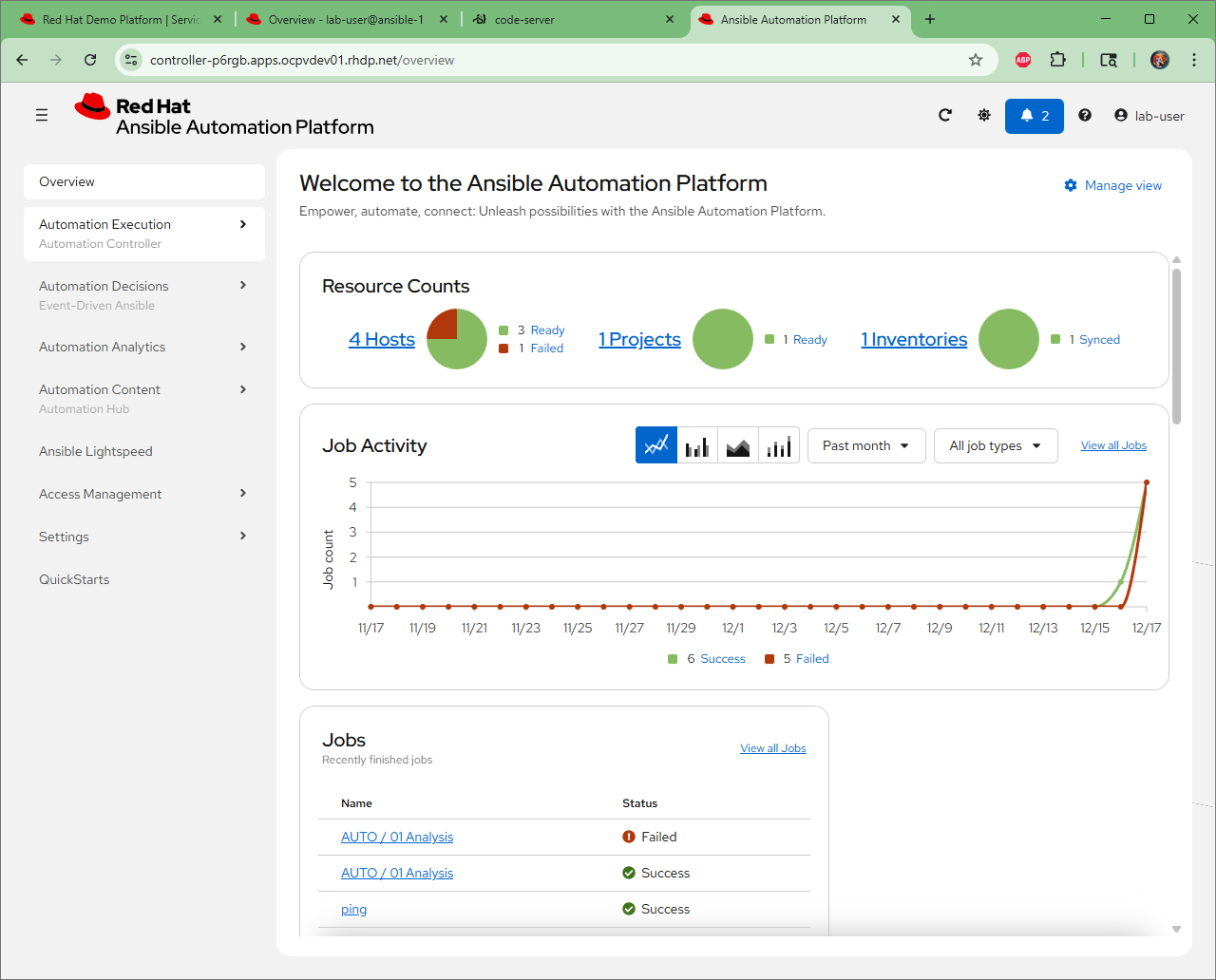Click Manage view gear link
The width and height of the screenshot is (1216, 980).
(x=1112, y=185)
